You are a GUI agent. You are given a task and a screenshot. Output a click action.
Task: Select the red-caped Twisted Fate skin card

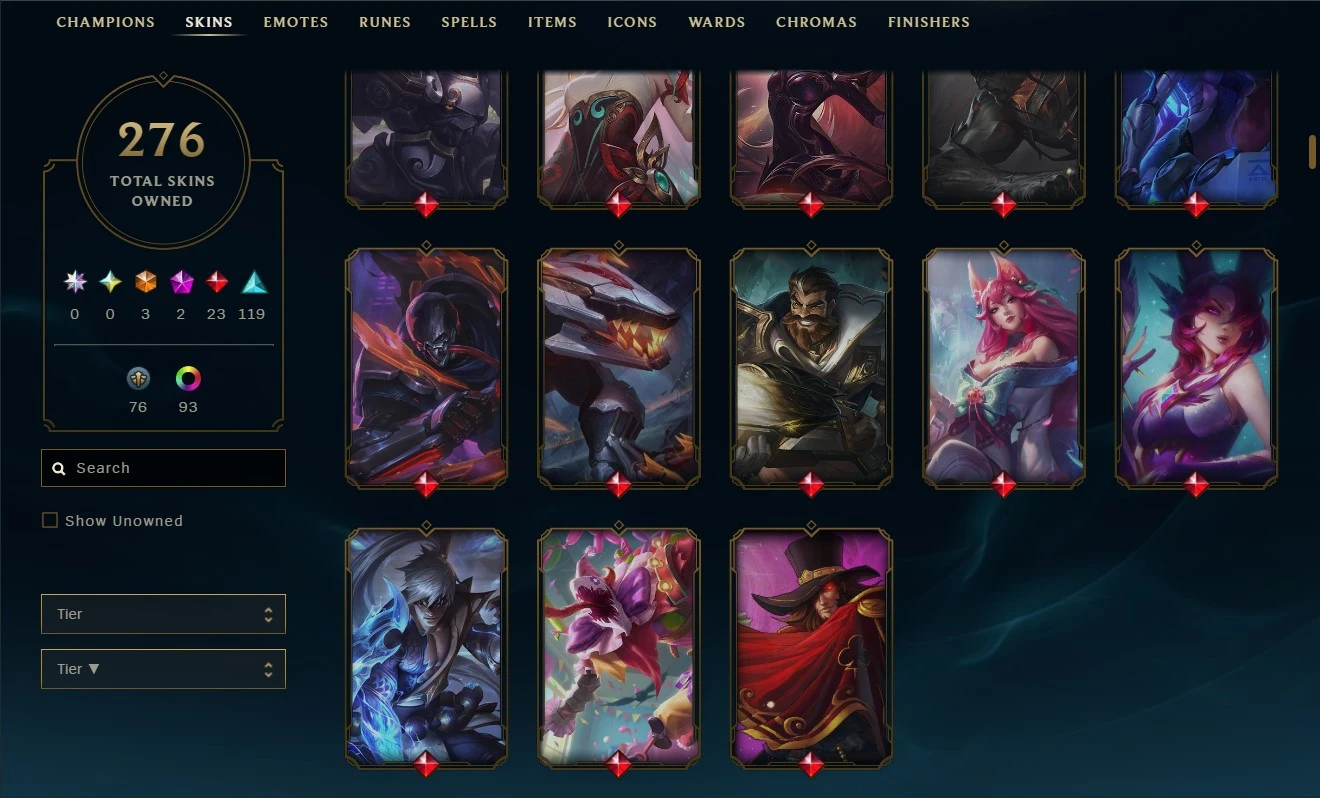(811, 648)
